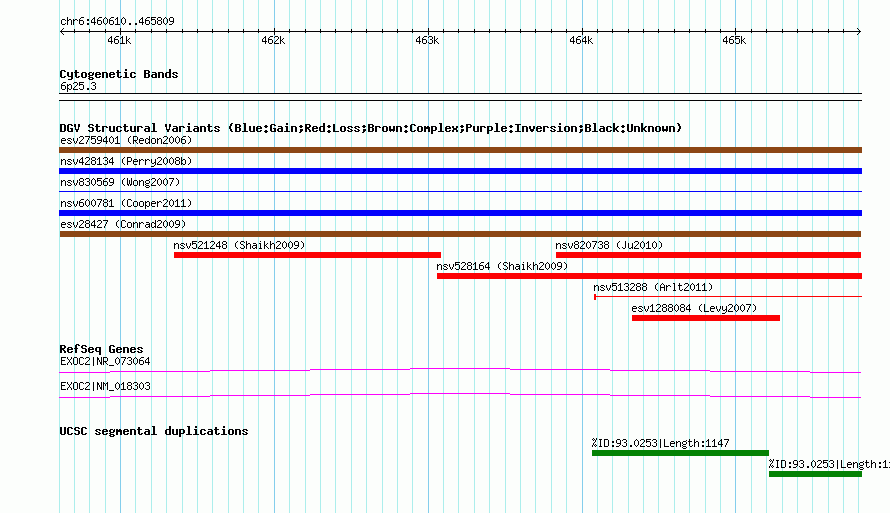Viewport: 890px width, 513px height.
Task: Click the 465k ruler tick label
Action: tap(734, 40)
